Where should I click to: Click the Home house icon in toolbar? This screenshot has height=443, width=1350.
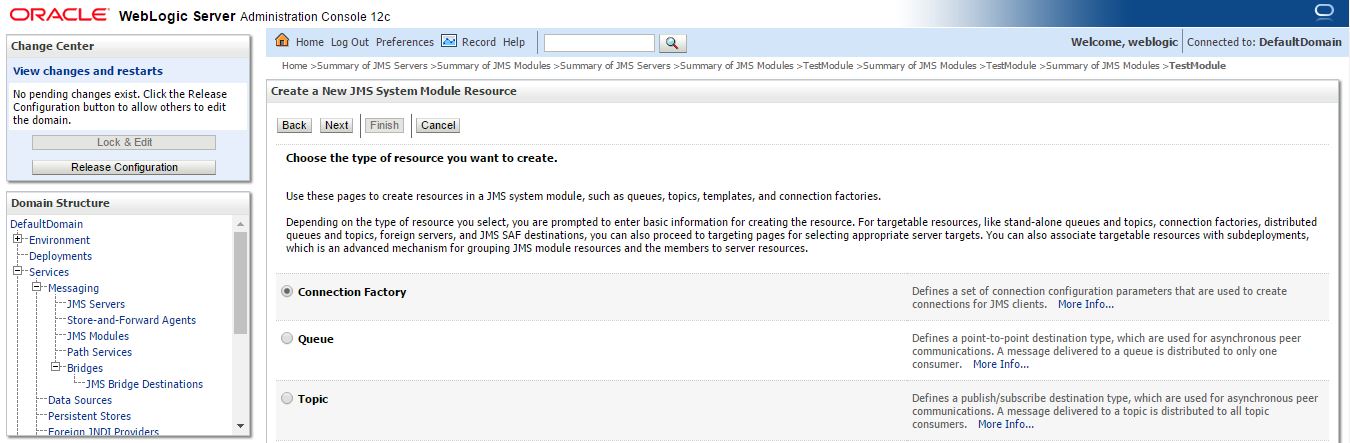(x=282, y=41)
